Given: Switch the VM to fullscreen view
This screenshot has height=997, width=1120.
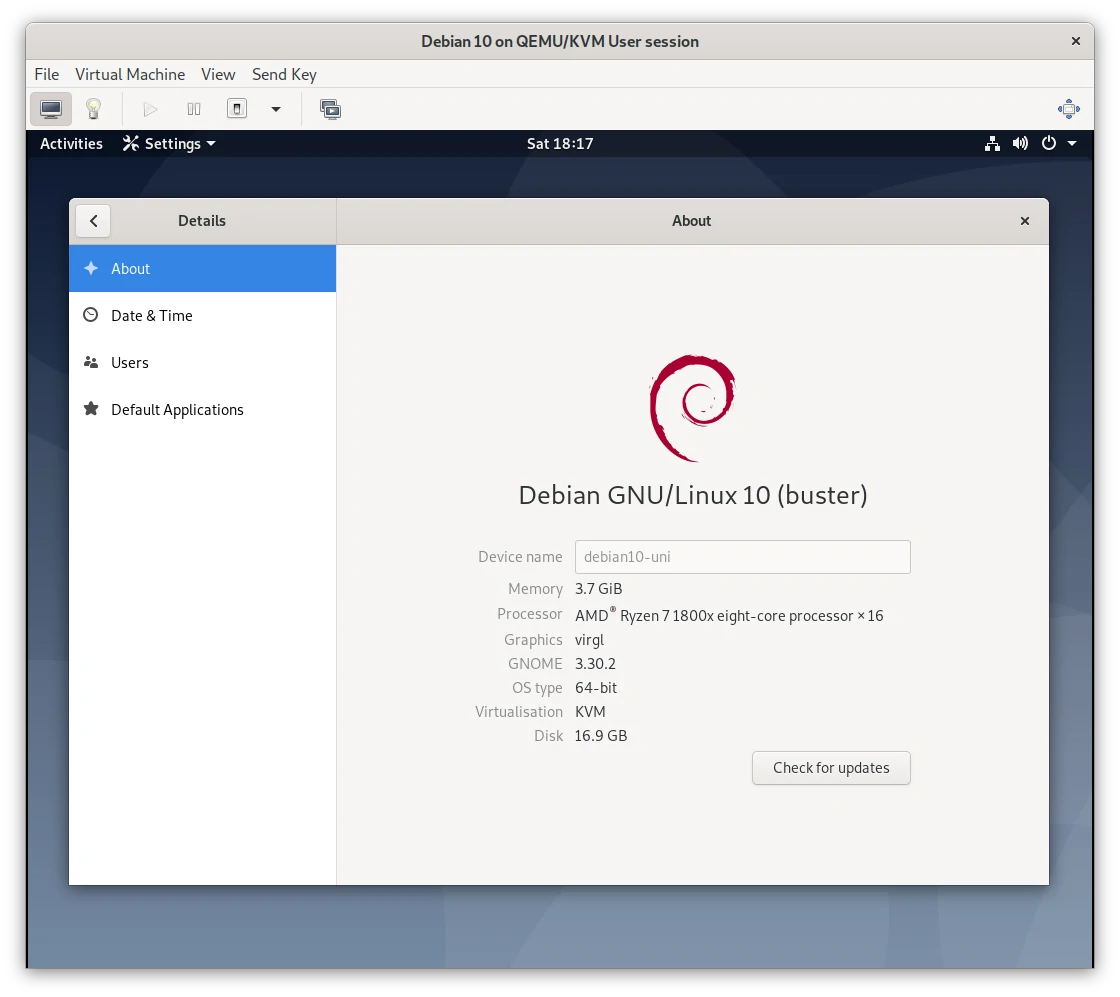Looking at the screenshot, I should click(x=1069, y=109).
